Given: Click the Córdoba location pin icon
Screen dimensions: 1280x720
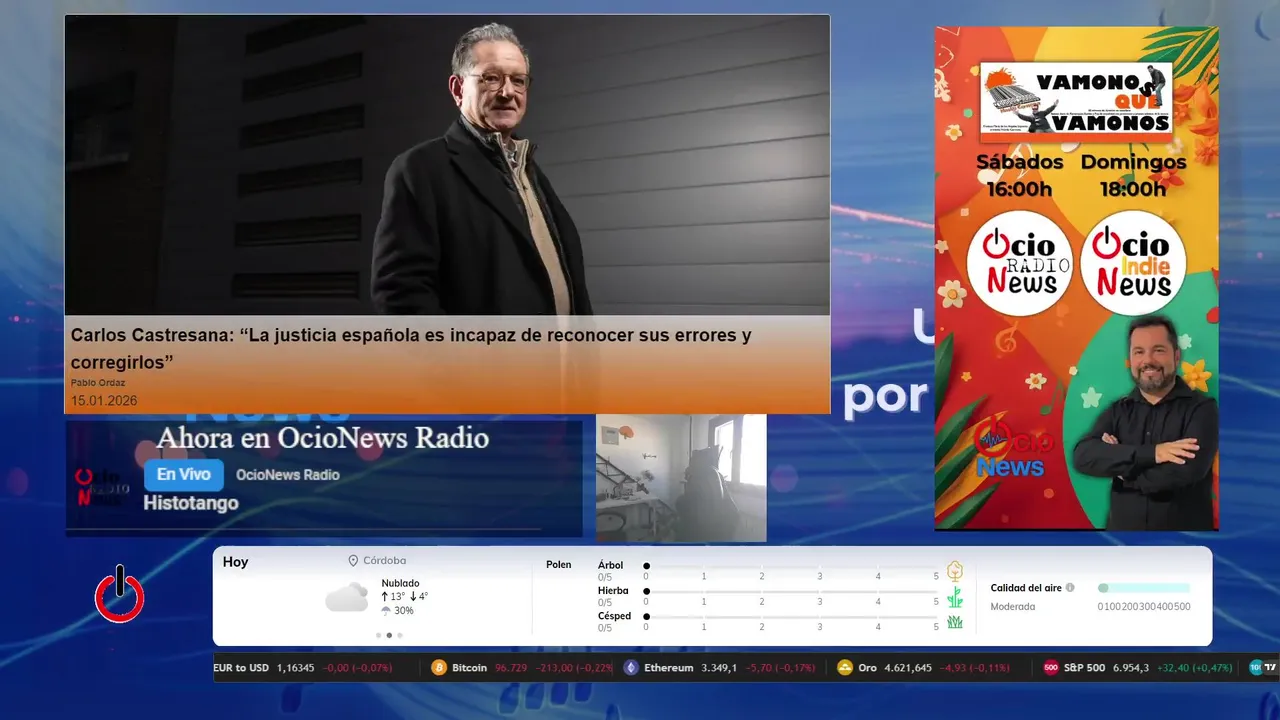Looking at the screenshot, I should pyautogui.click(x=353, y=561).
